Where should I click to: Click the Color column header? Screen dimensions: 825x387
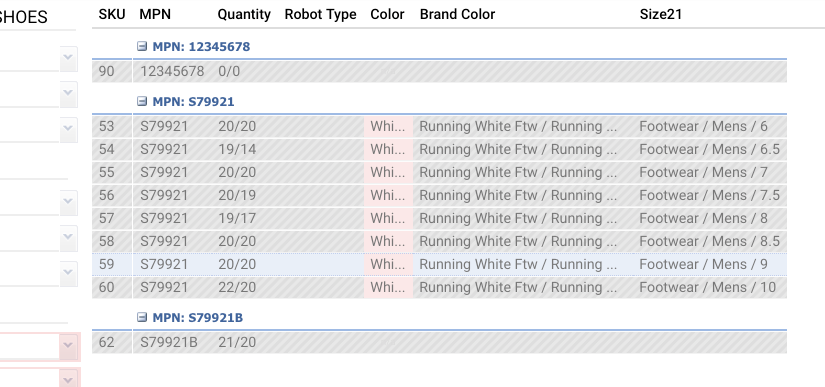coord(387,14)
